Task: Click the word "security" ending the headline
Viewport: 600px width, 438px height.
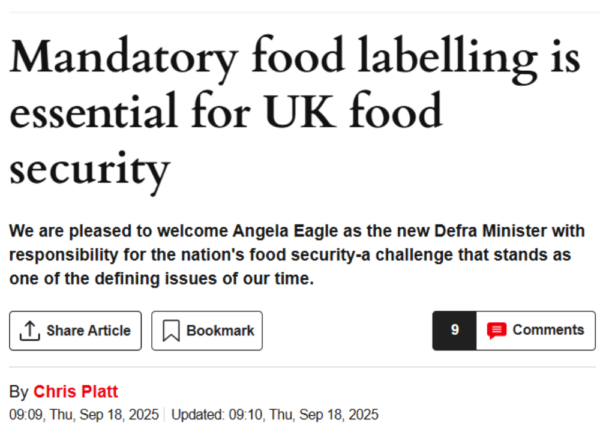Action: pyautogui.click(x=88, y=170)
